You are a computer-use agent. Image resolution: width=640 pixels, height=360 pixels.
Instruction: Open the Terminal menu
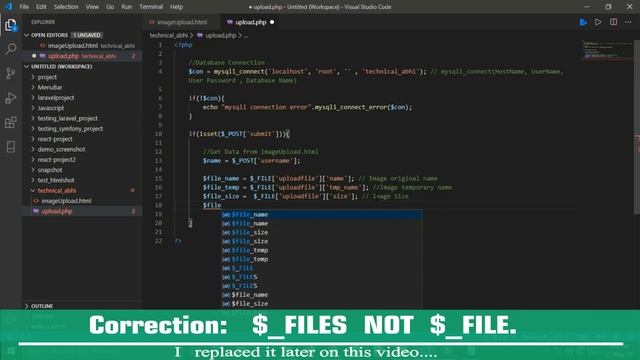151,7
